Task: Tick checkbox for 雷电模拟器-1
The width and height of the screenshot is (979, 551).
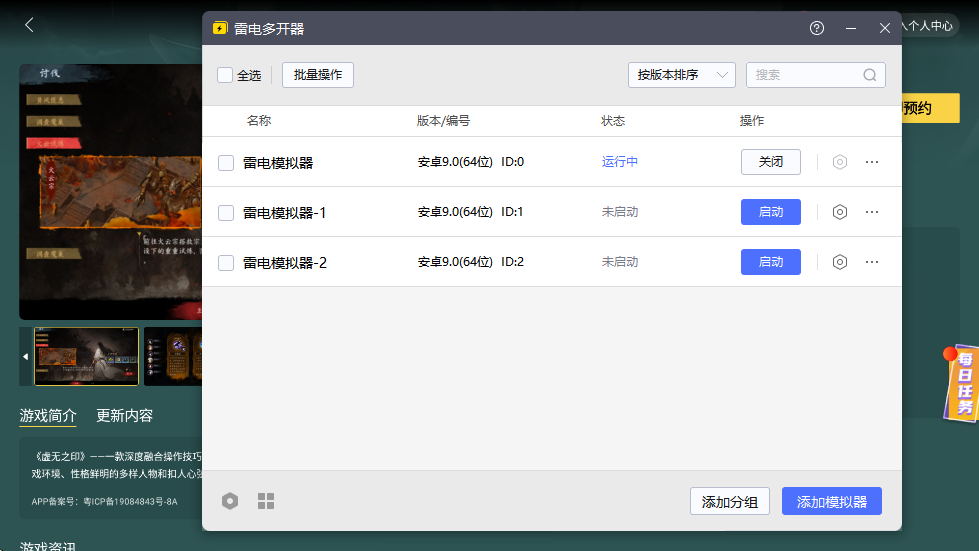Action: pyautogui.click(x=226, y=213)
